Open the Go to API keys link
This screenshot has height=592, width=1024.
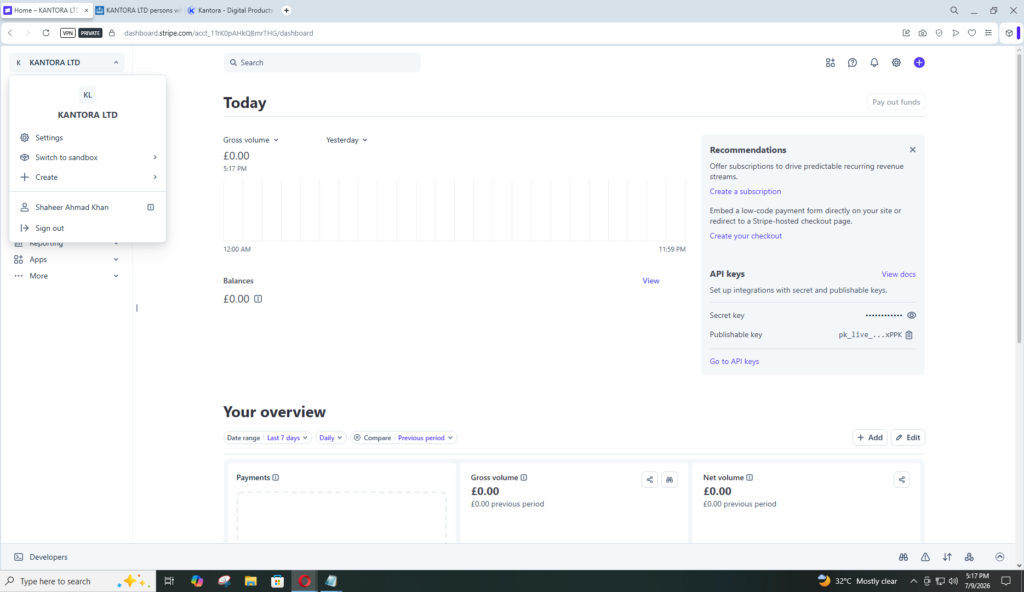(x=734, y=361)
